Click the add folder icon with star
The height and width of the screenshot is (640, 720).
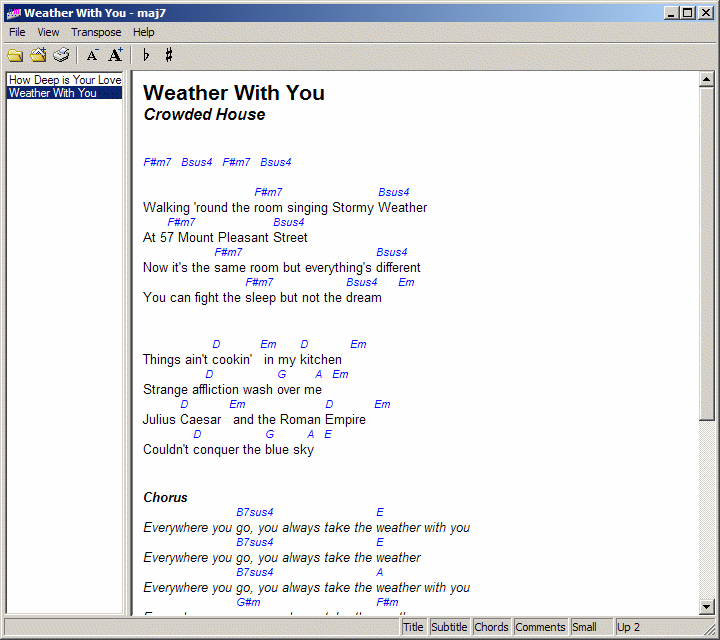tap(38, 55)
